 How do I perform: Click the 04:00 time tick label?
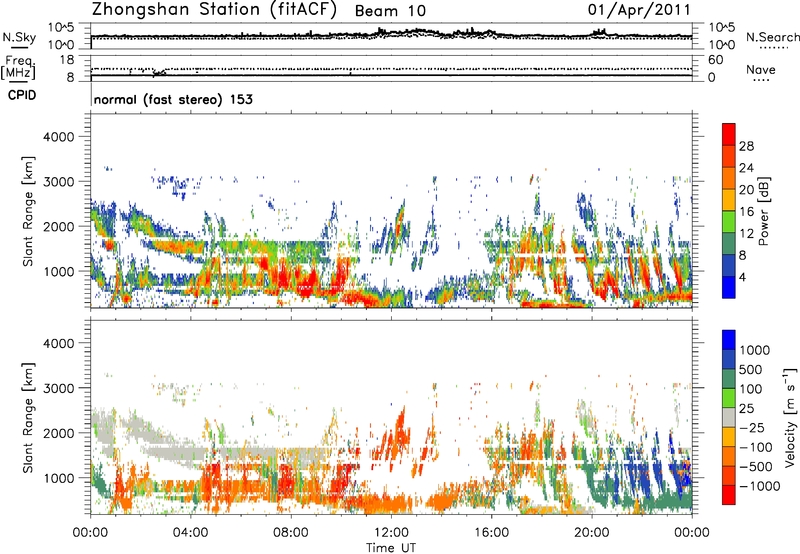click(190, 533)
